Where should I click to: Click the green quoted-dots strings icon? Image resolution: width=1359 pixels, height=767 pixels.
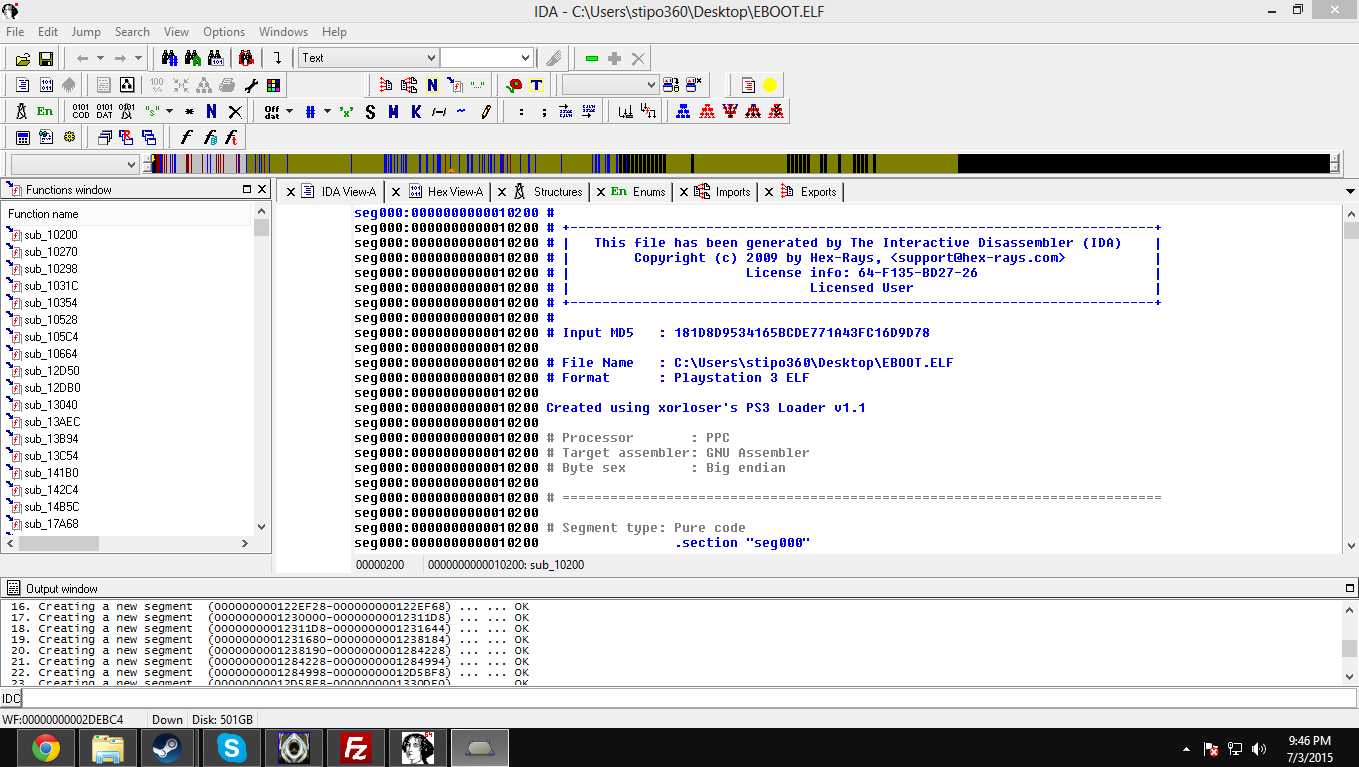click(478, 85)
